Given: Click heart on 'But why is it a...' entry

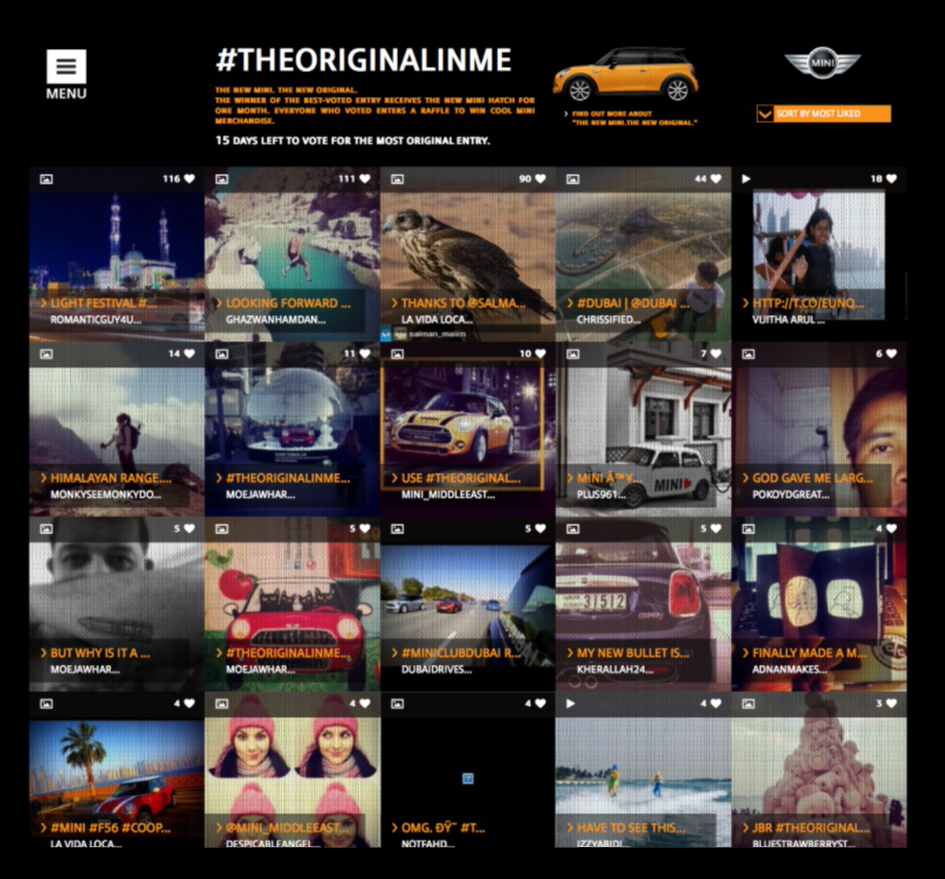Looking at the screenshot, I should tap(189, 528).
